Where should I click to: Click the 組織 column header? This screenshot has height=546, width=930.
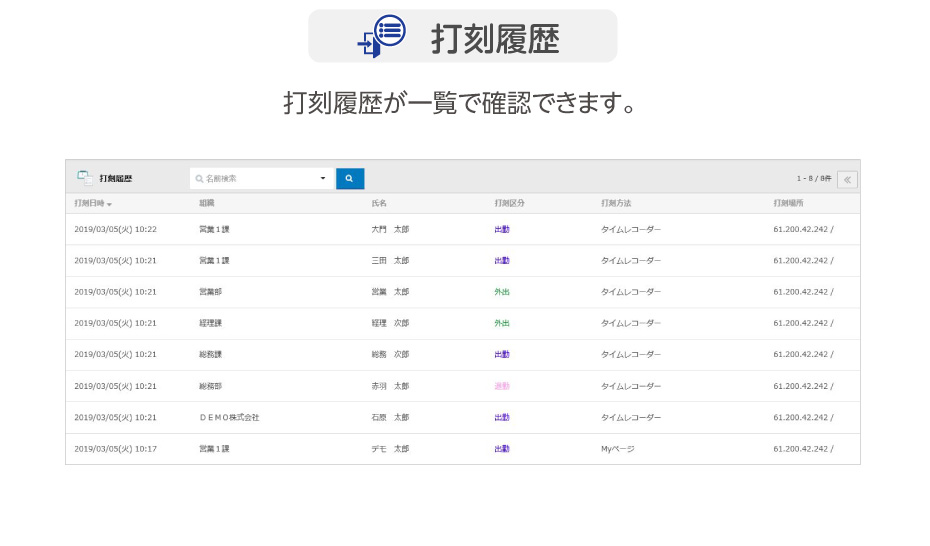coord(207,203)
